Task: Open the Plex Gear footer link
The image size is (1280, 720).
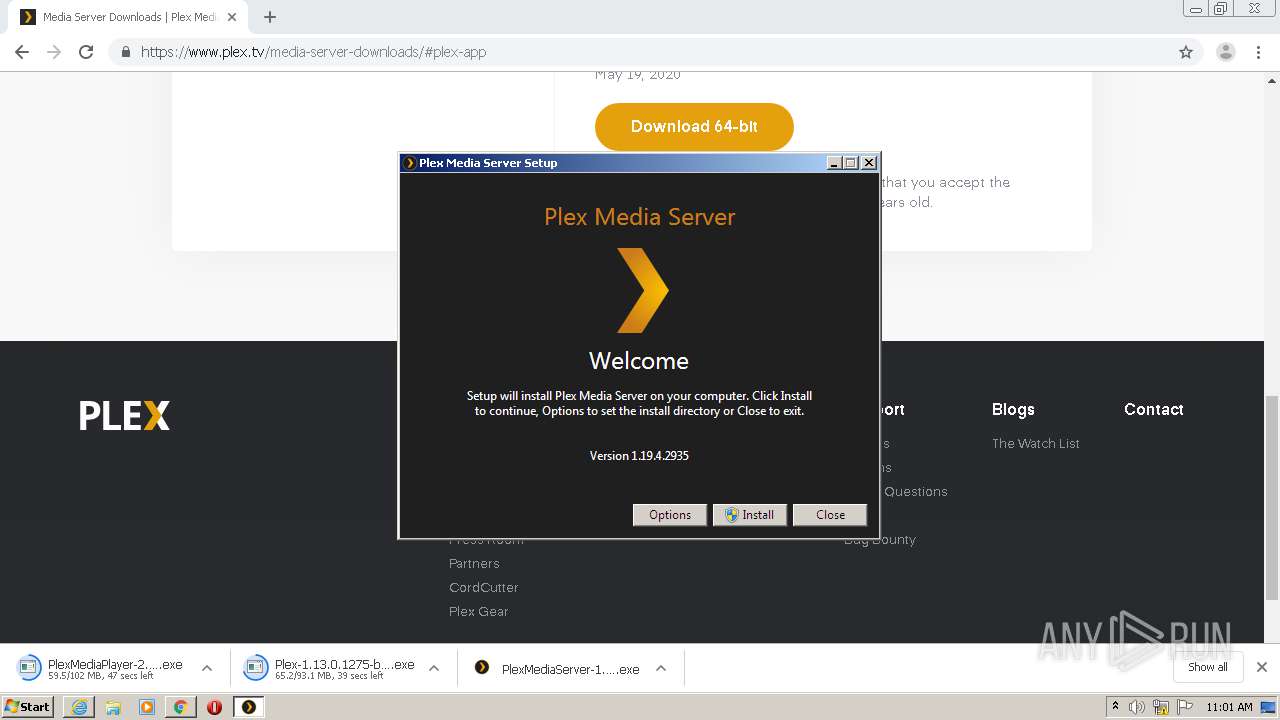Action: [x=479, y=611]
